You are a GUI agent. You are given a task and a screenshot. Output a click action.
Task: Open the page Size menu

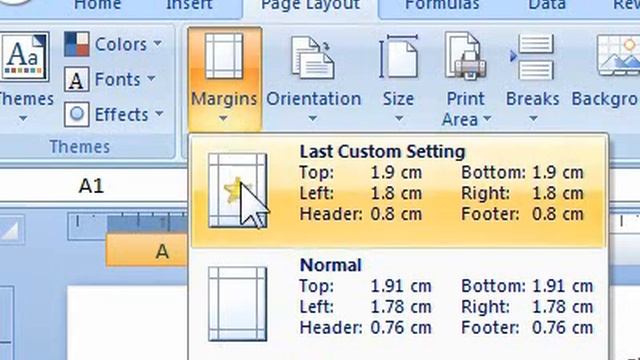coord(398,79)
